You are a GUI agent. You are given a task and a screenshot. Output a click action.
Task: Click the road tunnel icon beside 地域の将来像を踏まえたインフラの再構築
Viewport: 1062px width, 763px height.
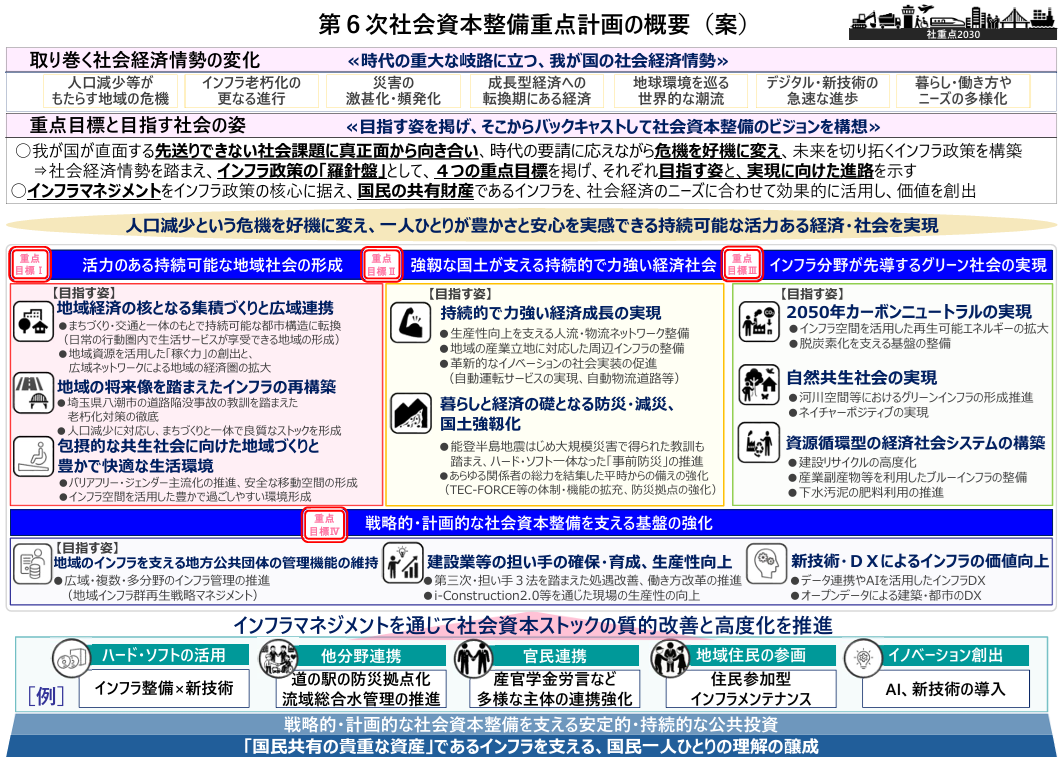pos(33,392)
